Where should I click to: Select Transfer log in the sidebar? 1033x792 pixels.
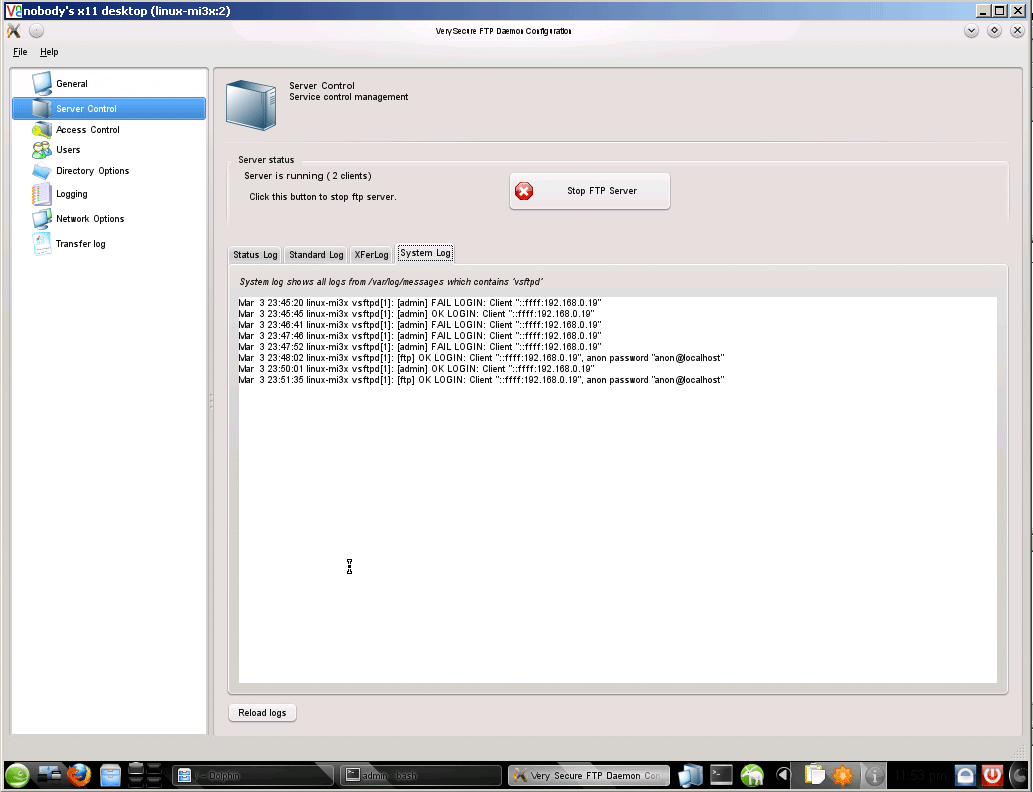(x=80, y=244)
